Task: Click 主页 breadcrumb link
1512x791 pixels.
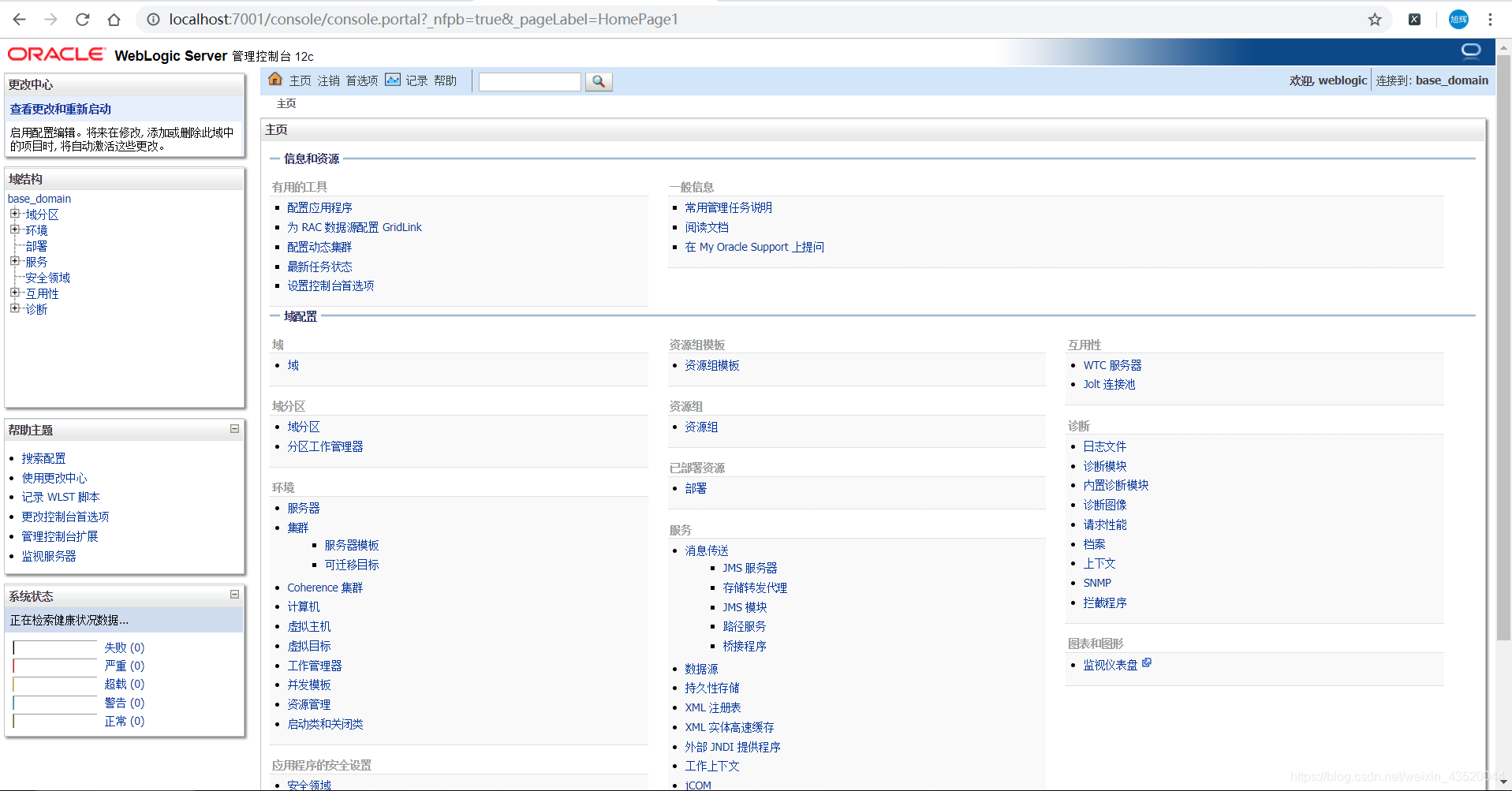Action: tap(286, 103)
